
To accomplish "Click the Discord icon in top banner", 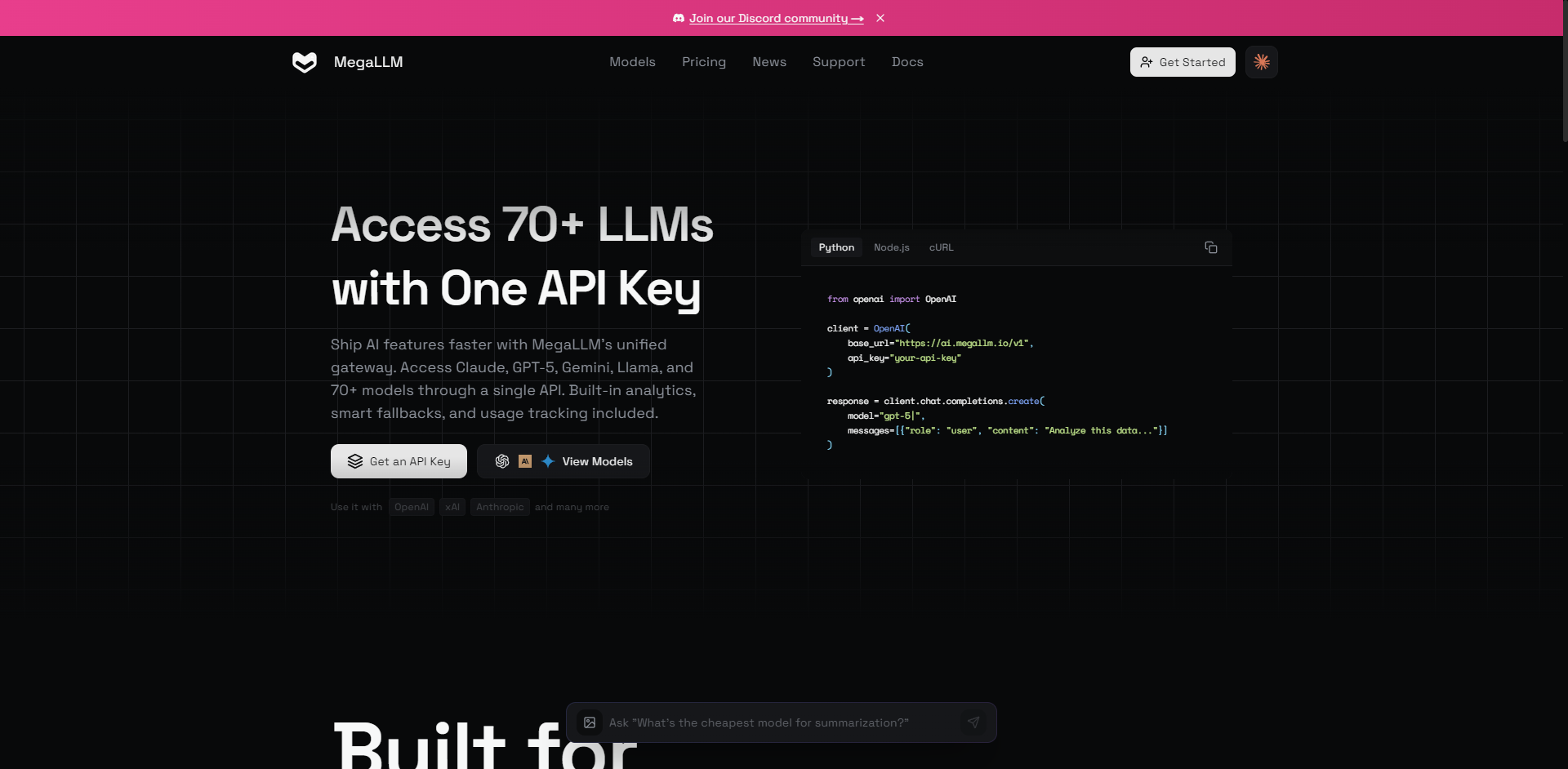I will (678, 18).
